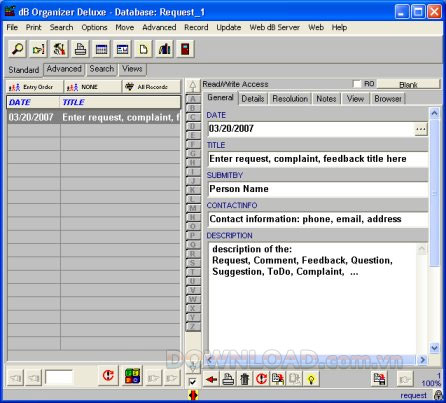Open the hammer and tools toolbar icon
Screen dimensions: 446x403
click(59, 49)
